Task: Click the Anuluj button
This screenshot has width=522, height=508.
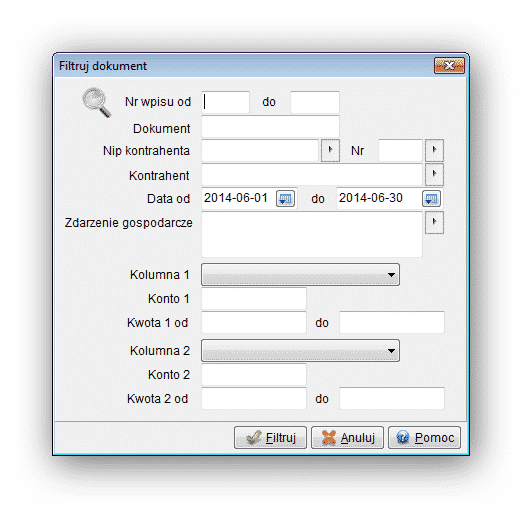Action: (x=347, y=437)
